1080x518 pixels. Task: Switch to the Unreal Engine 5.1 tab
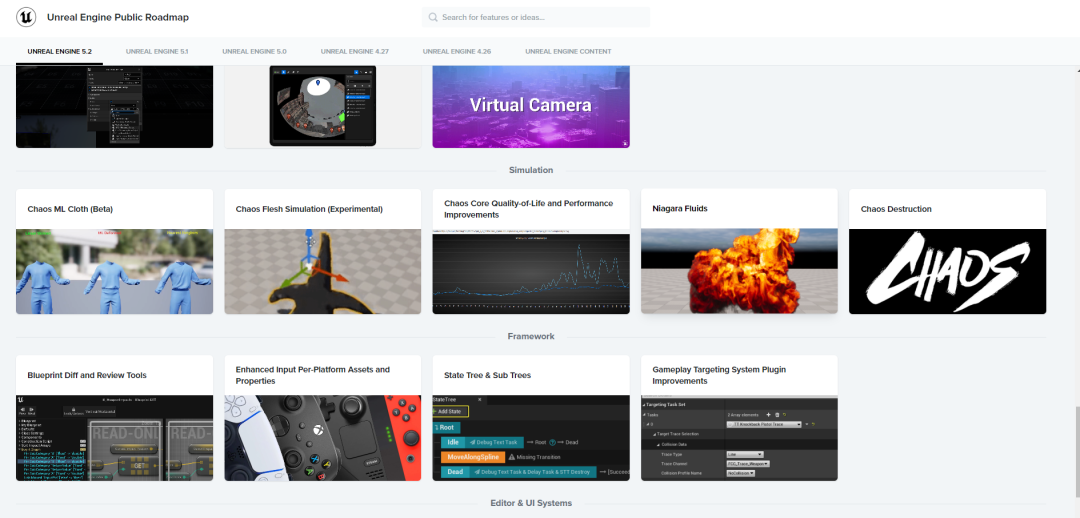click(157, 52)
